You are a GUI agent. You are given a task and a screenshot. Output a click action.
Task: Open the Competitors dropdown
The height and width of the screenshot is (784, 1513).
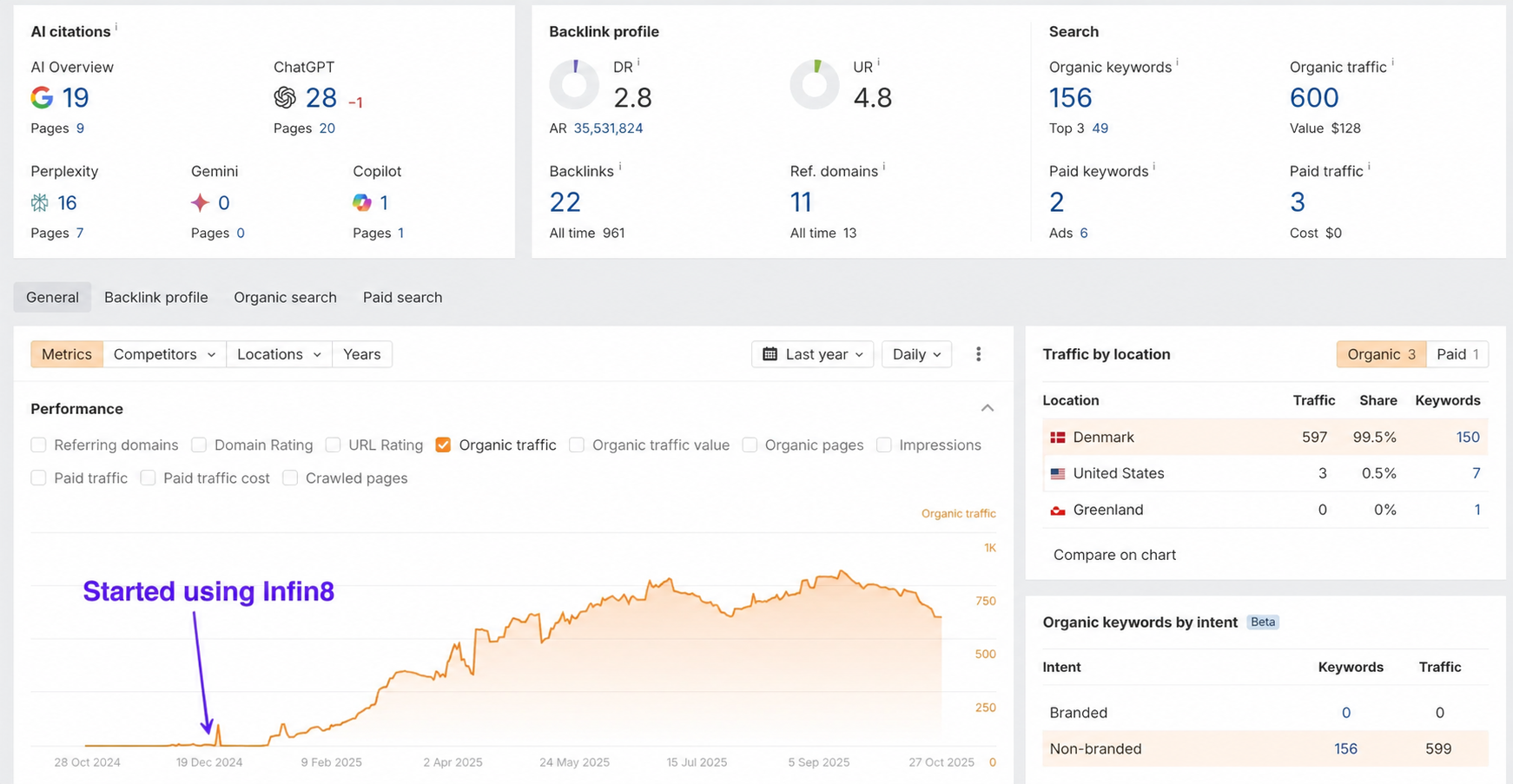164,354
